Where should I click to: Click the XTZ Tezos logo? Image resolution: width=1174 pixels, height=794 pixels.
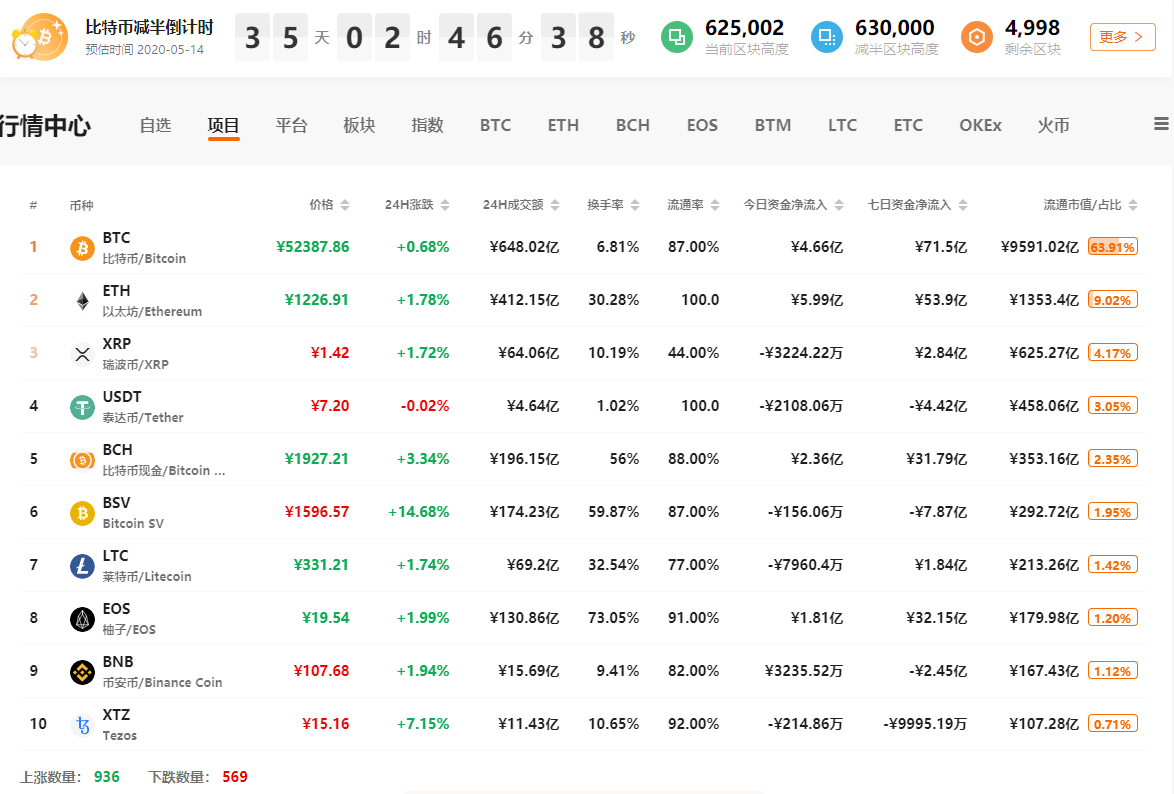pyautogui.click(x=82, y=726)
